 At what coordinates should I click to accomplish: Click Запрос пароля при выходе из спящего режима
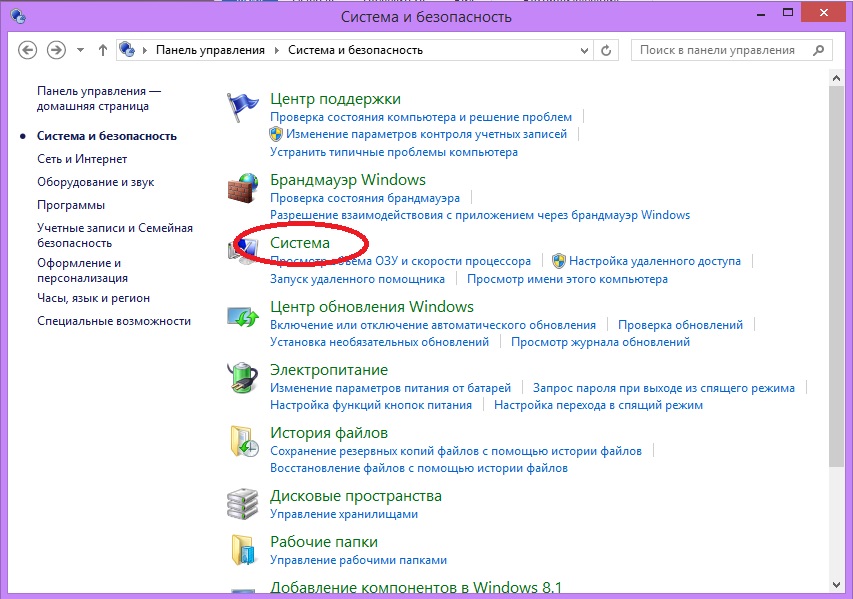point(664,388)
